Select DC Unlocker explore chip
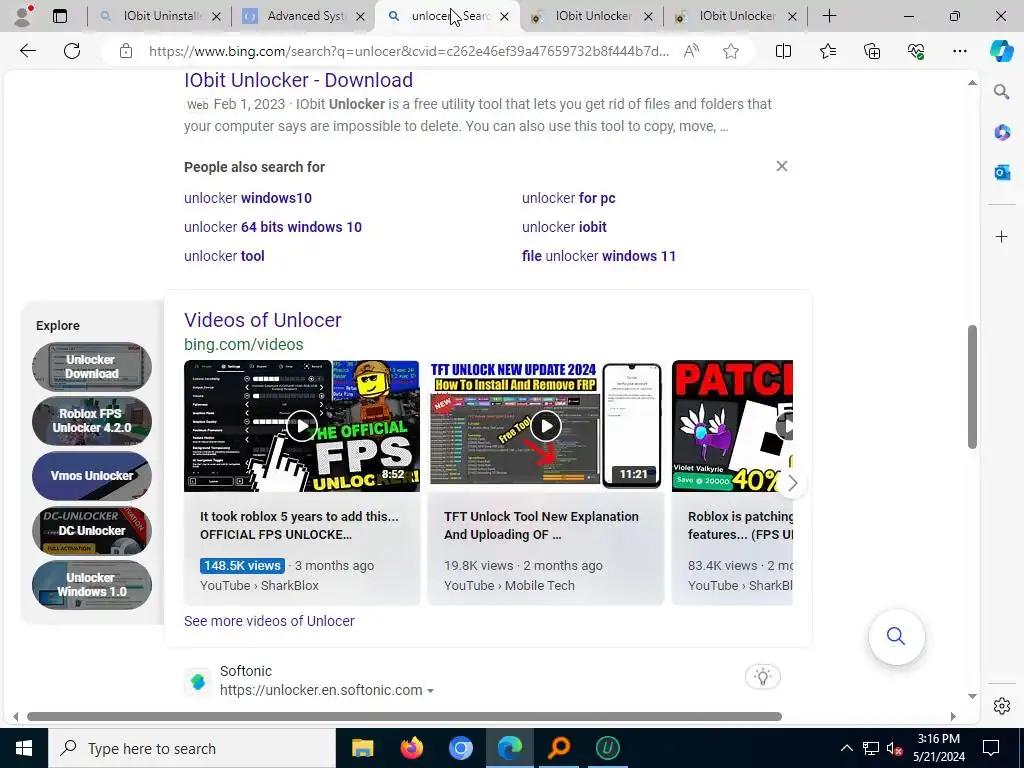This screenshot has width=1024, height=768. coord(91,530)
